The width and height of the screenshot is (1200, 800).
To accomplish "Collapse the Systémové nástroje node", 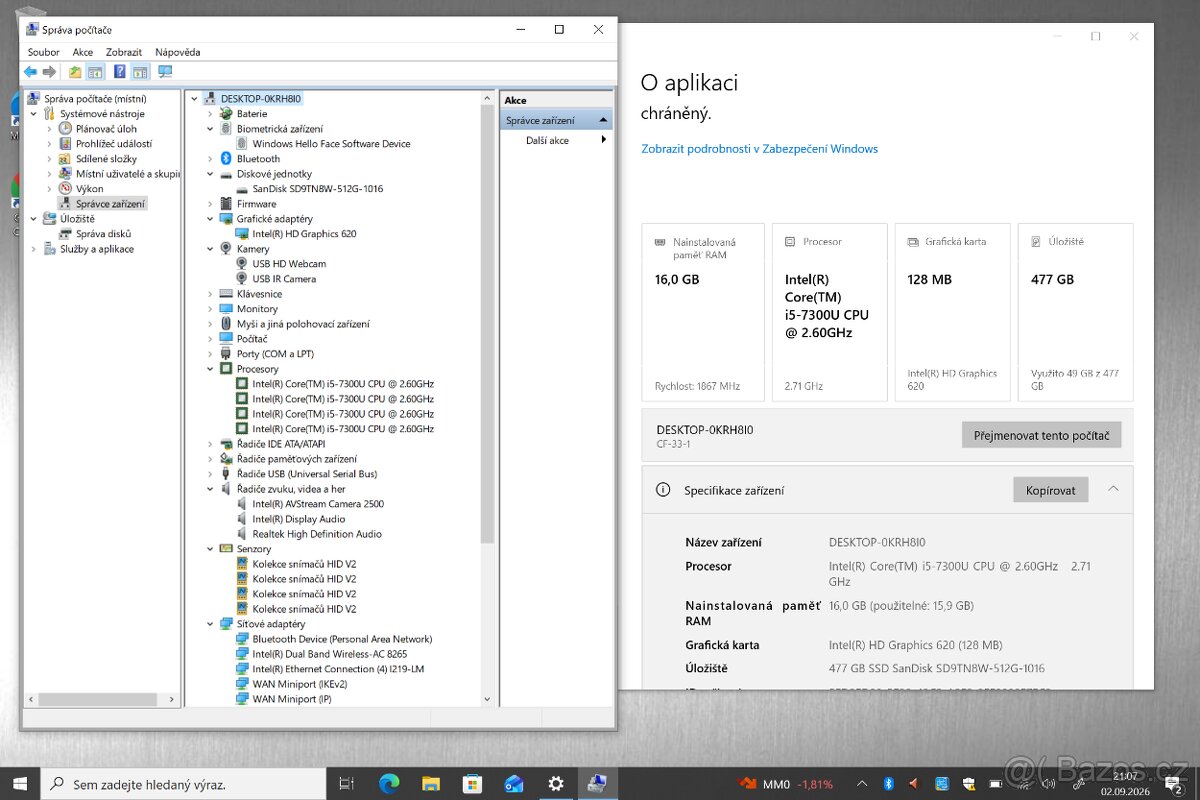I will (x=33, y=114).
